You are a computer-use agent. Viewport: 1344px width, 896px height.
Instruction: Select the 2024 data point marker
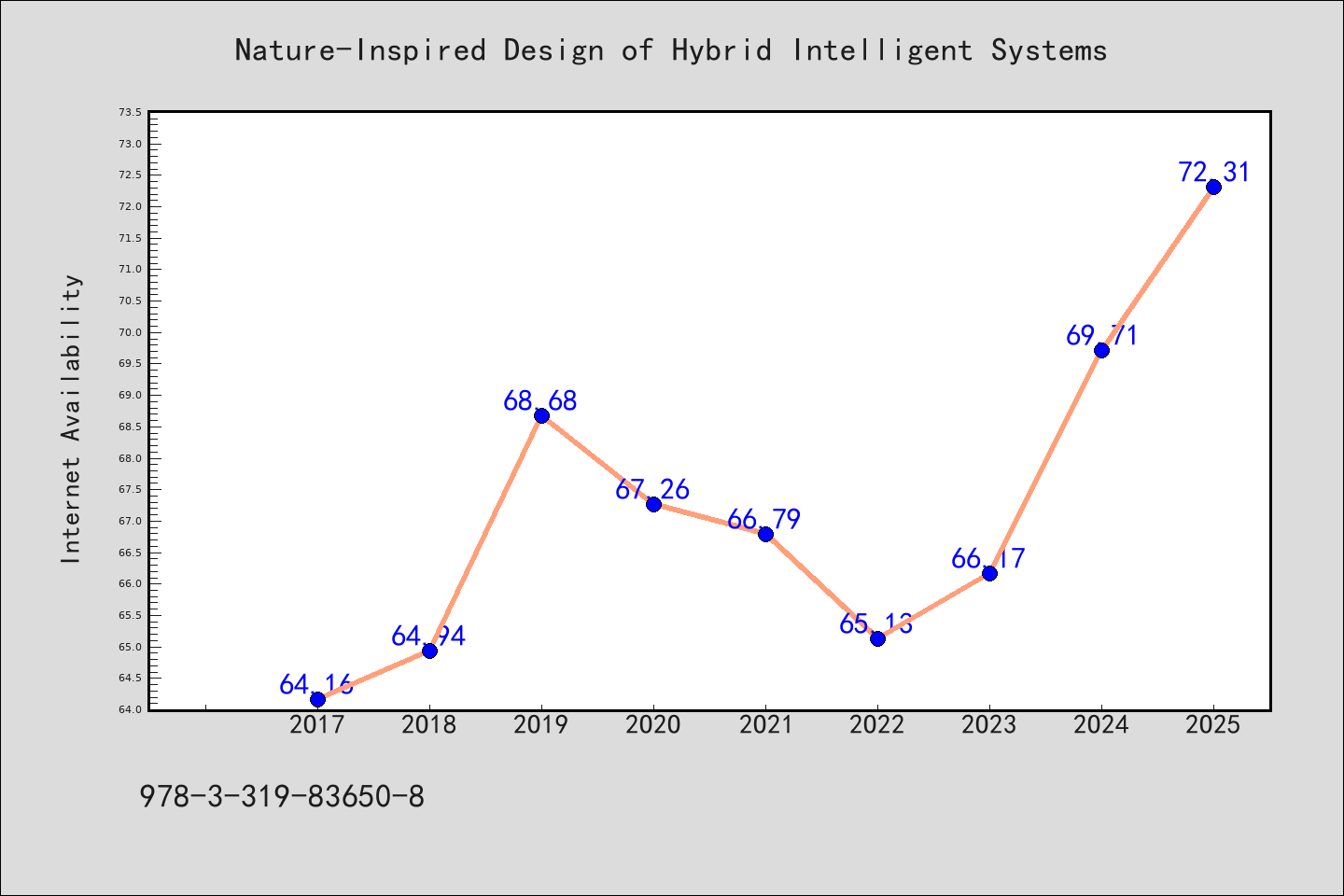pos(1101,350)
